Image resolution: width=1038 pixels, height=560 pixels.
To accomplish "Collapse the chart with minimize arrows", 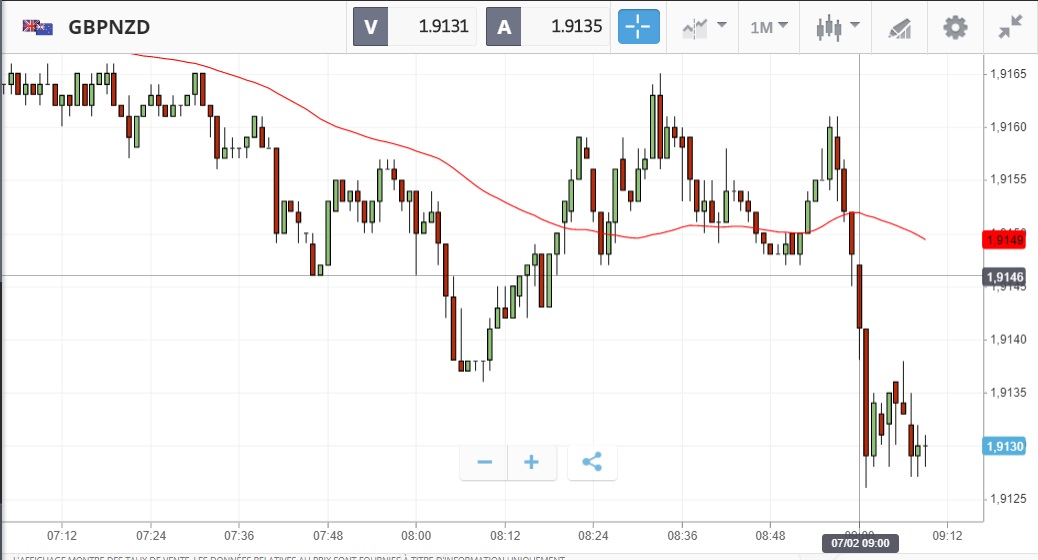I will pyautogui.click(x=1011, y=27).
